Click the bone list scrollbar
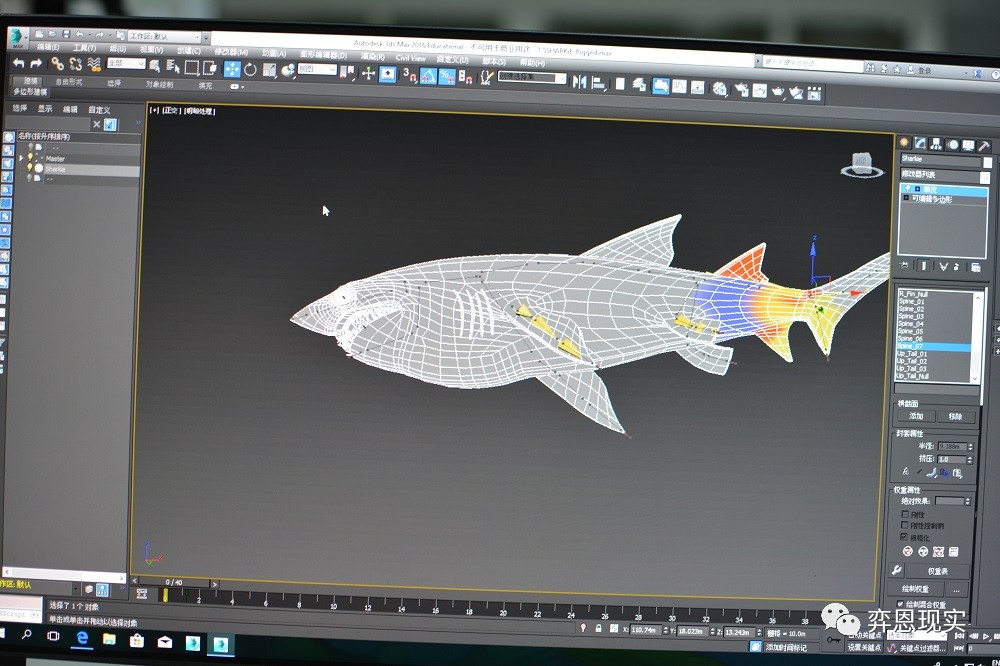 (975, 337)
